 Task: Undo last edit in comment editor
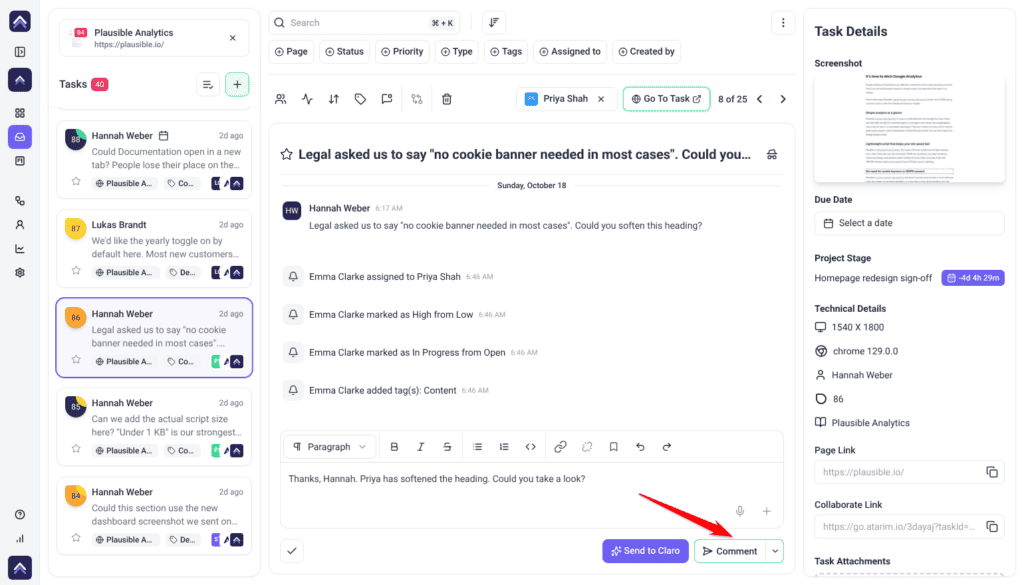pos(640,447)
